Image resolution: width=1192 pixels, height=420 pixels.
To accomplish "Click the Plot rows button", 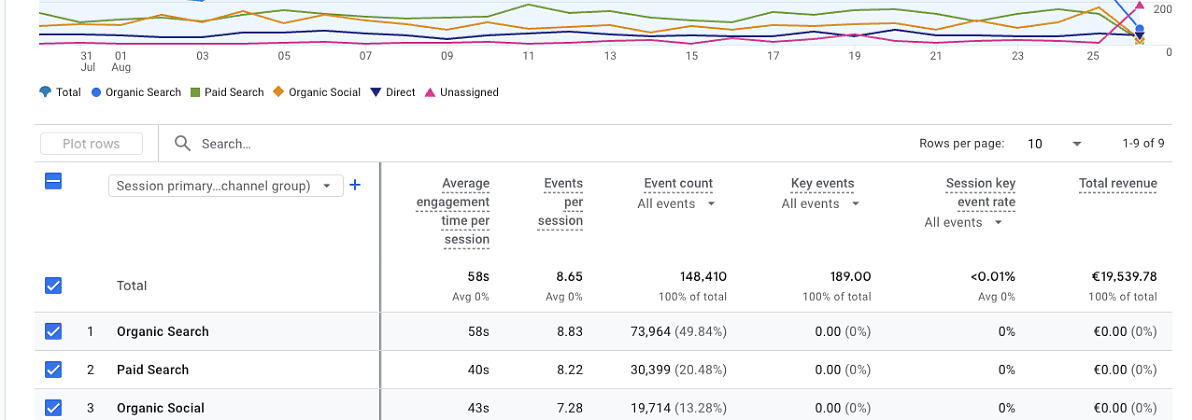I will [x=91, y=144].
